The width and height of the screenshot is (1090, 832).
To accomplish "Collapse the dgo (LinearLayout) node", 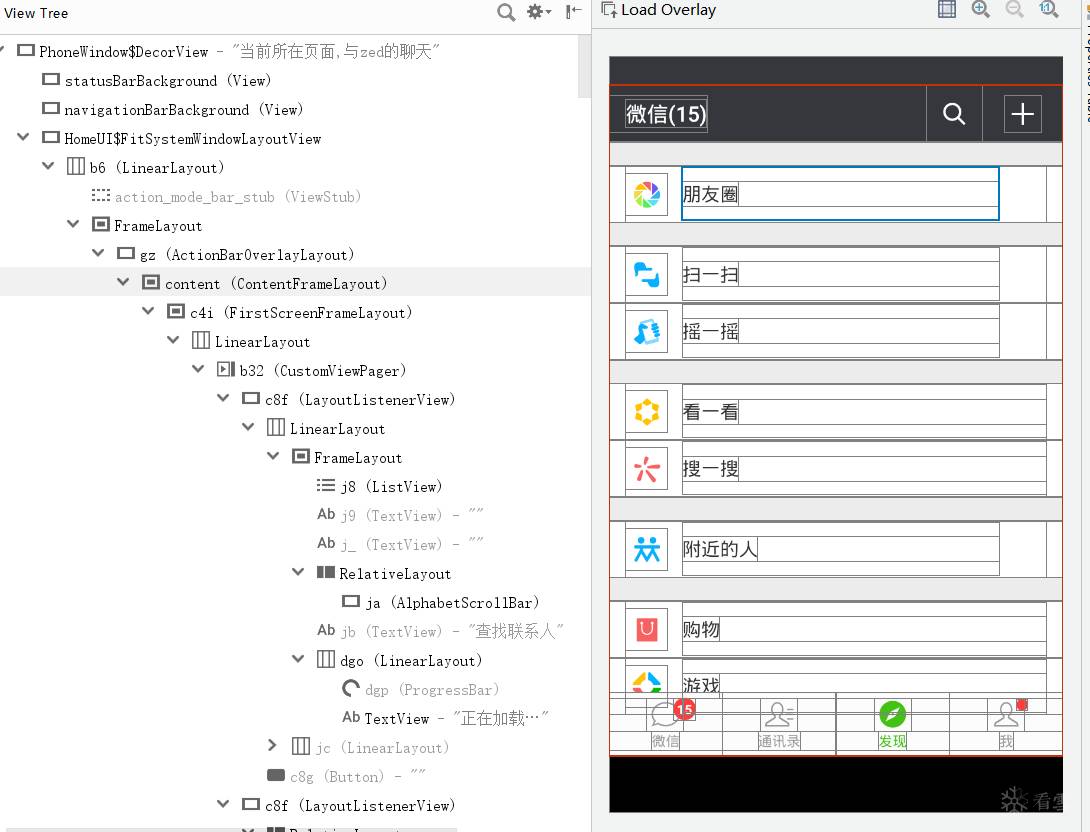I will click(299, 660).
